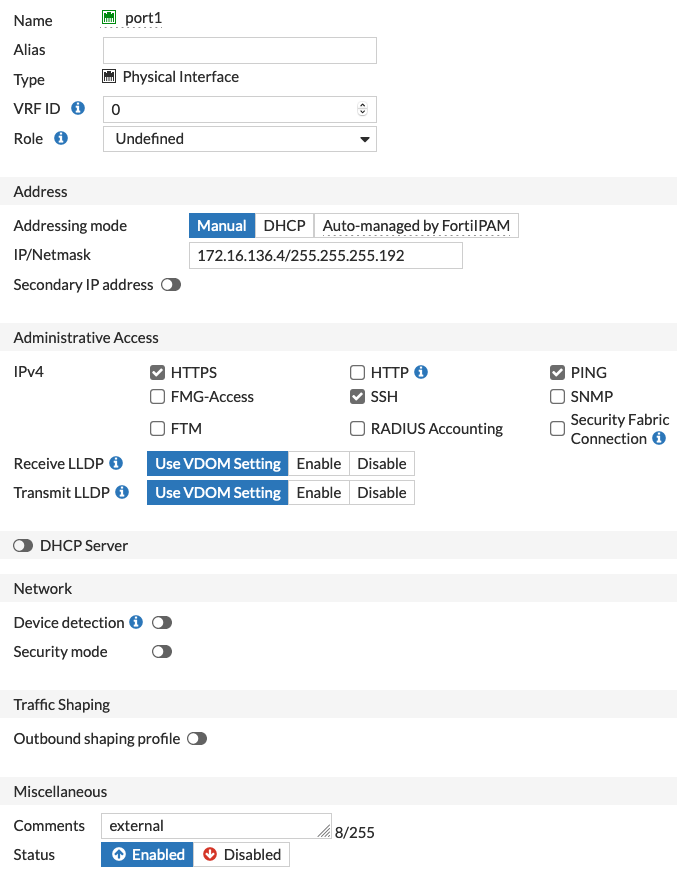
Task: Click the Device detection info icon
Action: pyautogui.click(x=136, y=622)
